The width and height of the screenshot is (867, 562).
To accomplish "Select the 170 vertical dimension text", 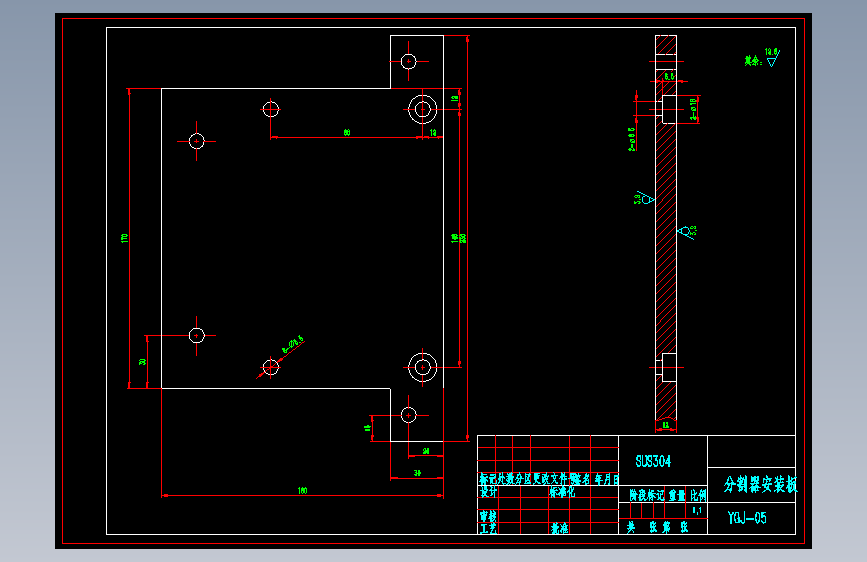I will point(124,238).
